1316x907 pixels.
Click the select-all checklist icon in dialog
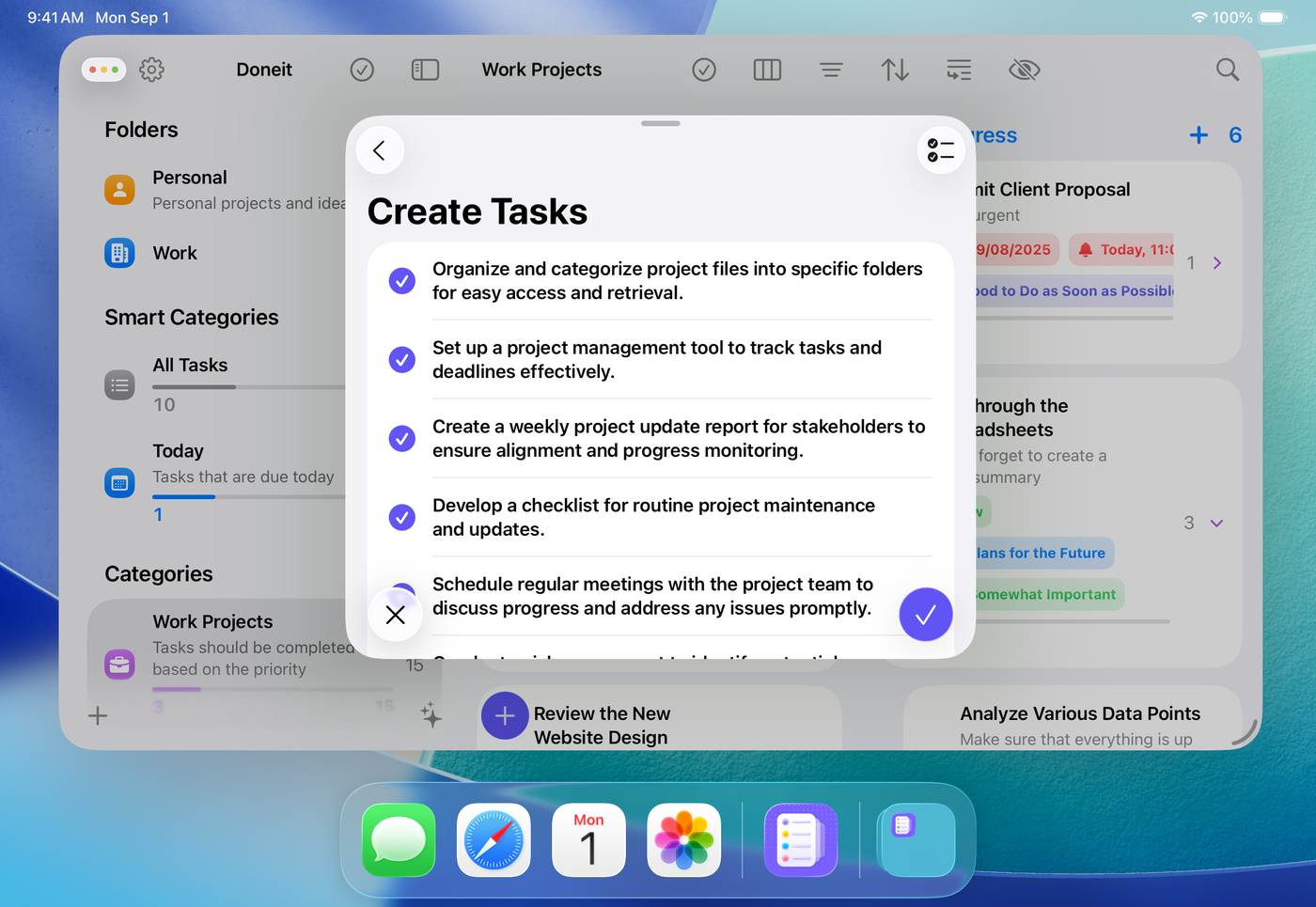point(940,150)
